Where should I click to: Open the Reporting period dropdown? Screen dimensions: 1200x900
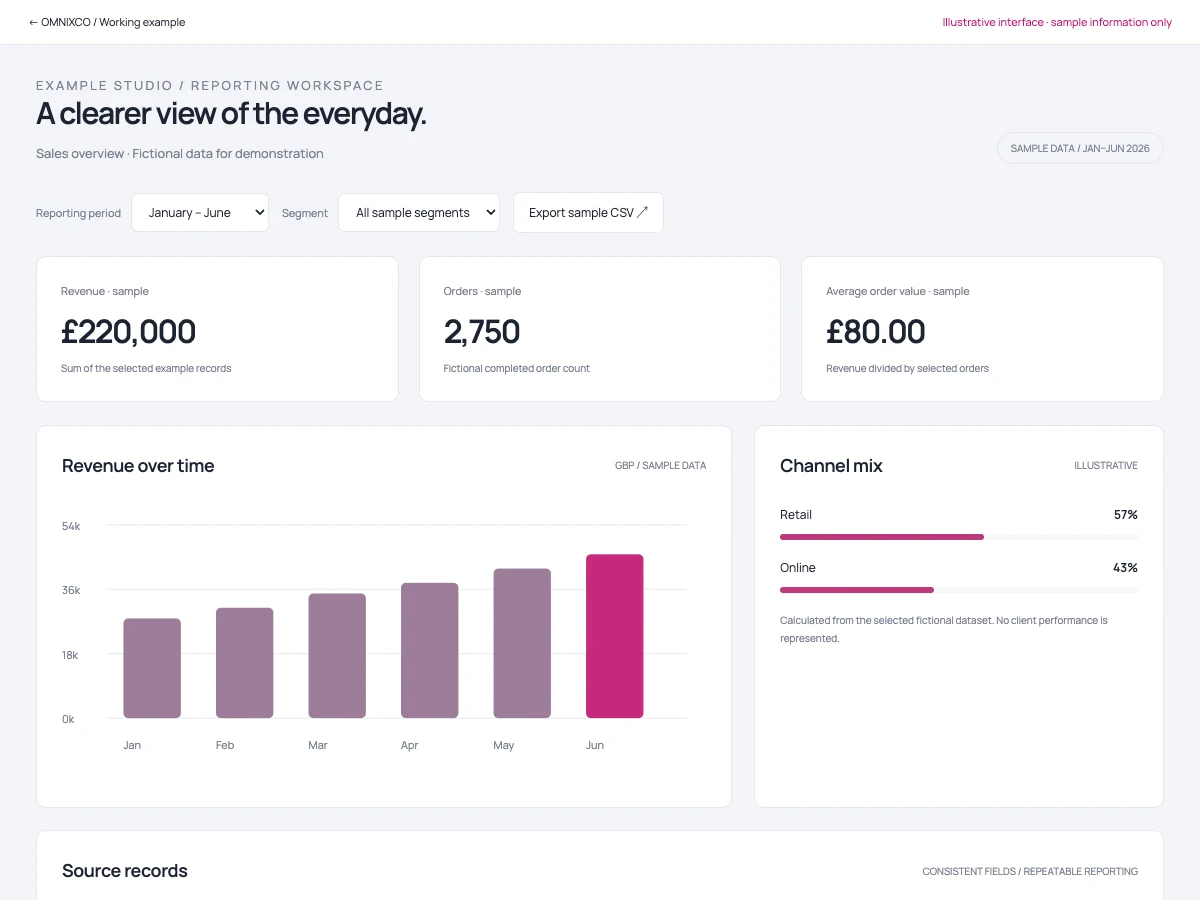[200, 213]
